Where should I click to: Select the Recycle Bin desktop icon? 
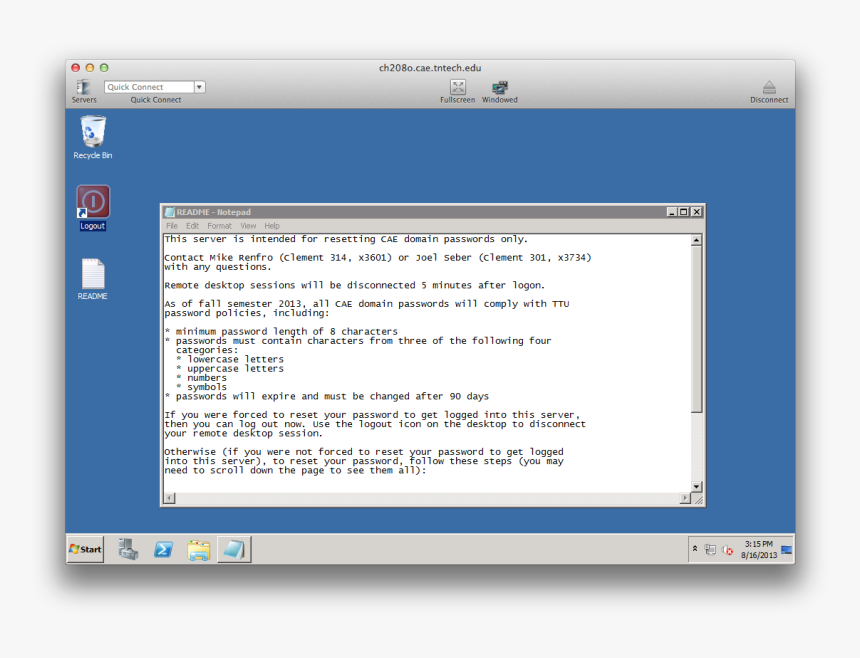coord(93,132)
